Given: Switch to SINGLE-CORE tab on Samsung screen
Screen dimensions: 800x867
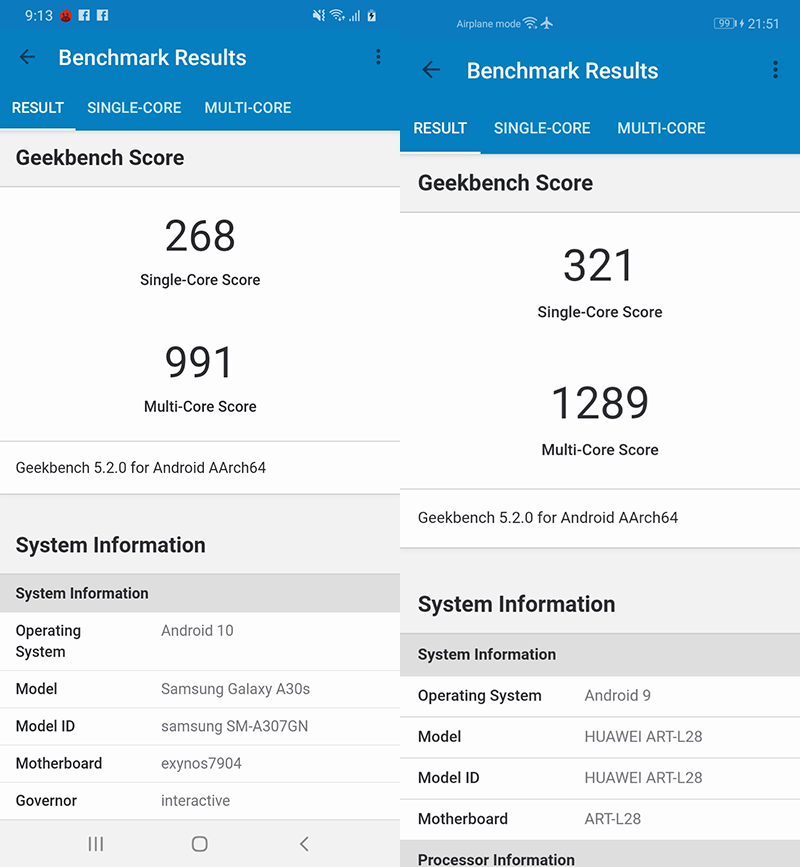Looking at the screenshot, I should (134, 108).
